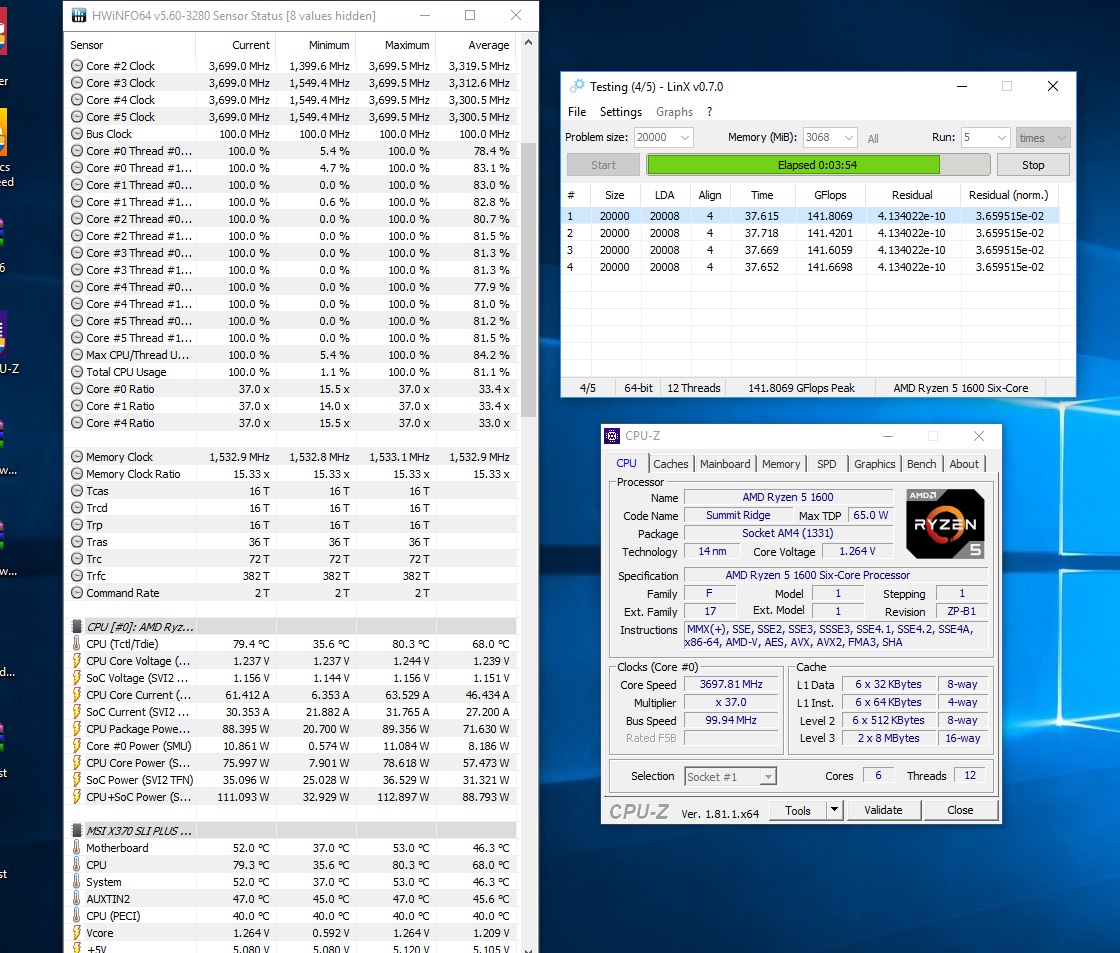Image resolution: width=1120 pixels, height=953 pixels.
Task: Open the ? help menu in LinX
Action: click(709, 111)
